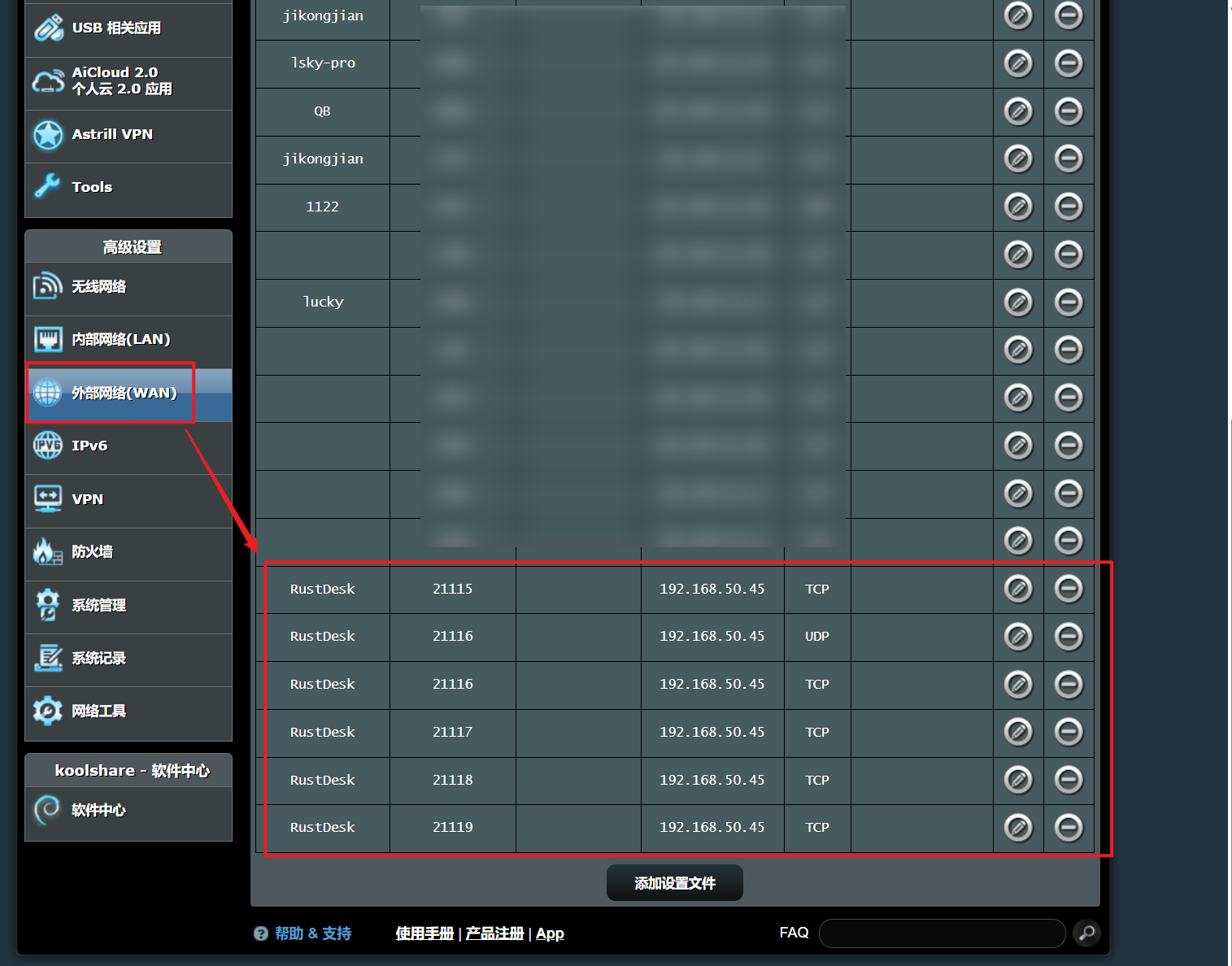1232x966 pixels.
Task: Open VPN settings in advanced section
Action: point(128,499)
